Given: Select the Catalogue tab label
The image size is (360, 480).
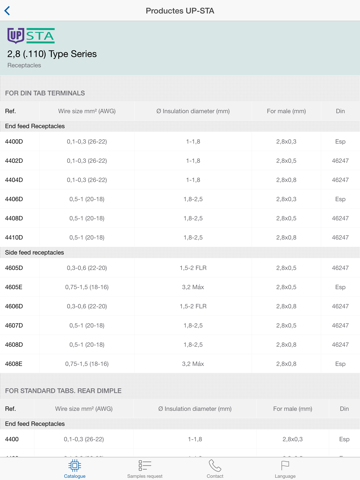Looking at the screenshot, I should click(75, 476).
